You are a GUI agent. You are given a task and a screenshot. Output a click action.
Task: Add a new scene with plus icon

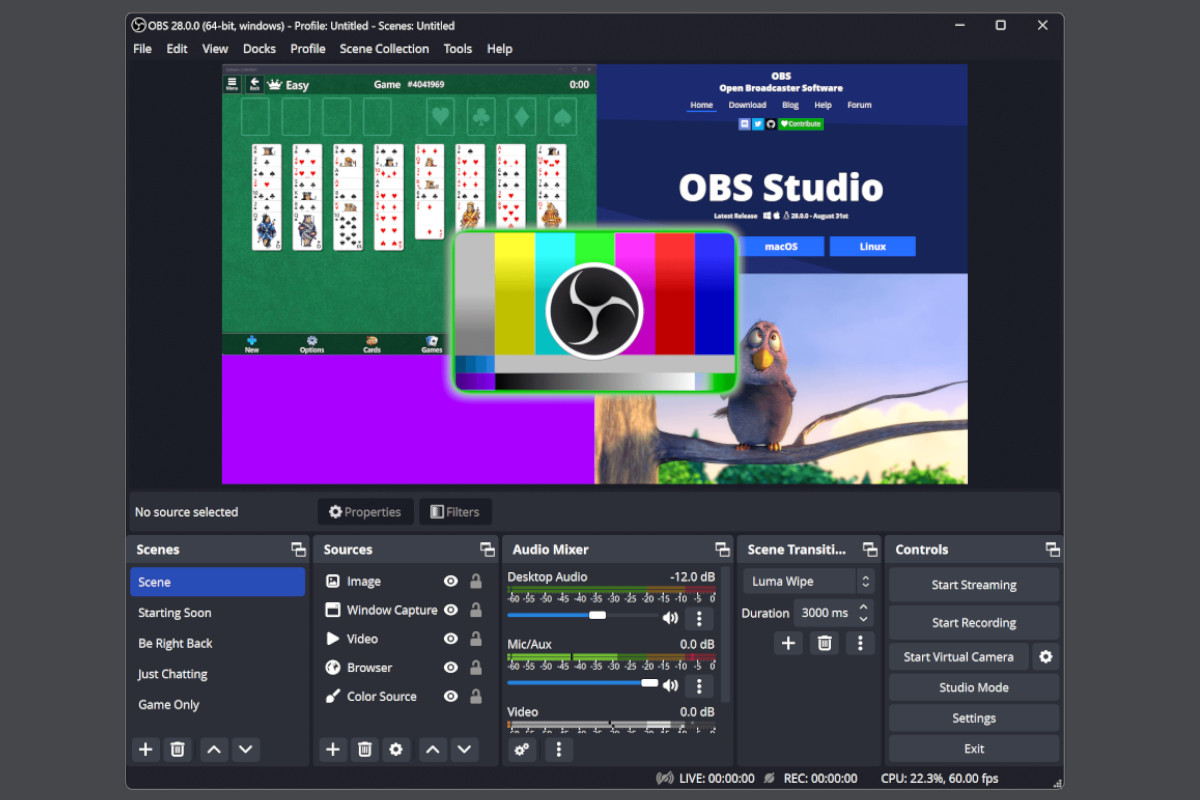[x=146, y=749]
